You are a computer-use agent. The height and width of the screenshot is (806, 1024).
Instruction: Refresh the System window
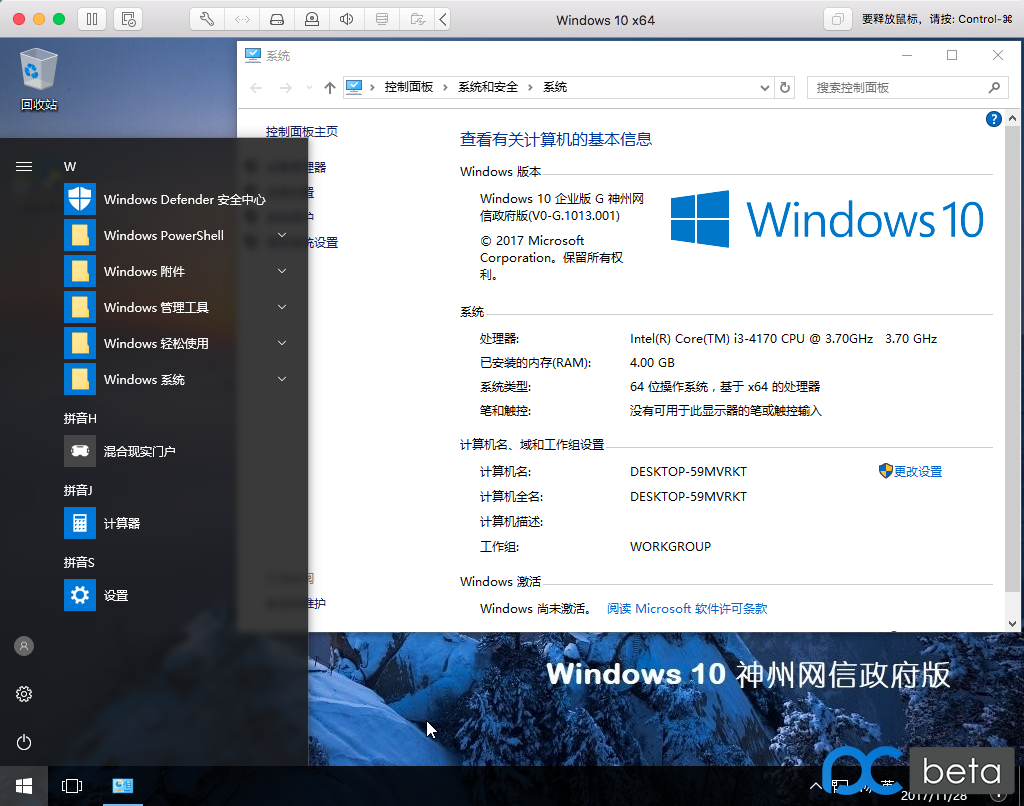pos(785,88)
